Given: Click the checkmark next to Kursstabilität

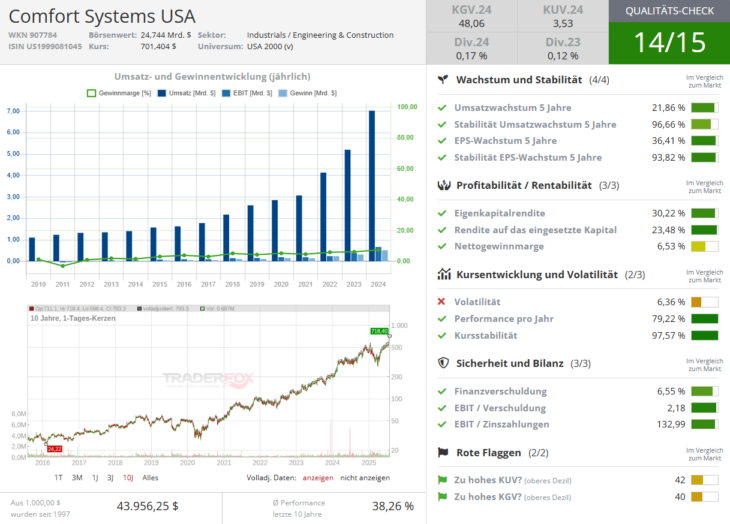Looking at the screenshot, I should coord(442,336).
